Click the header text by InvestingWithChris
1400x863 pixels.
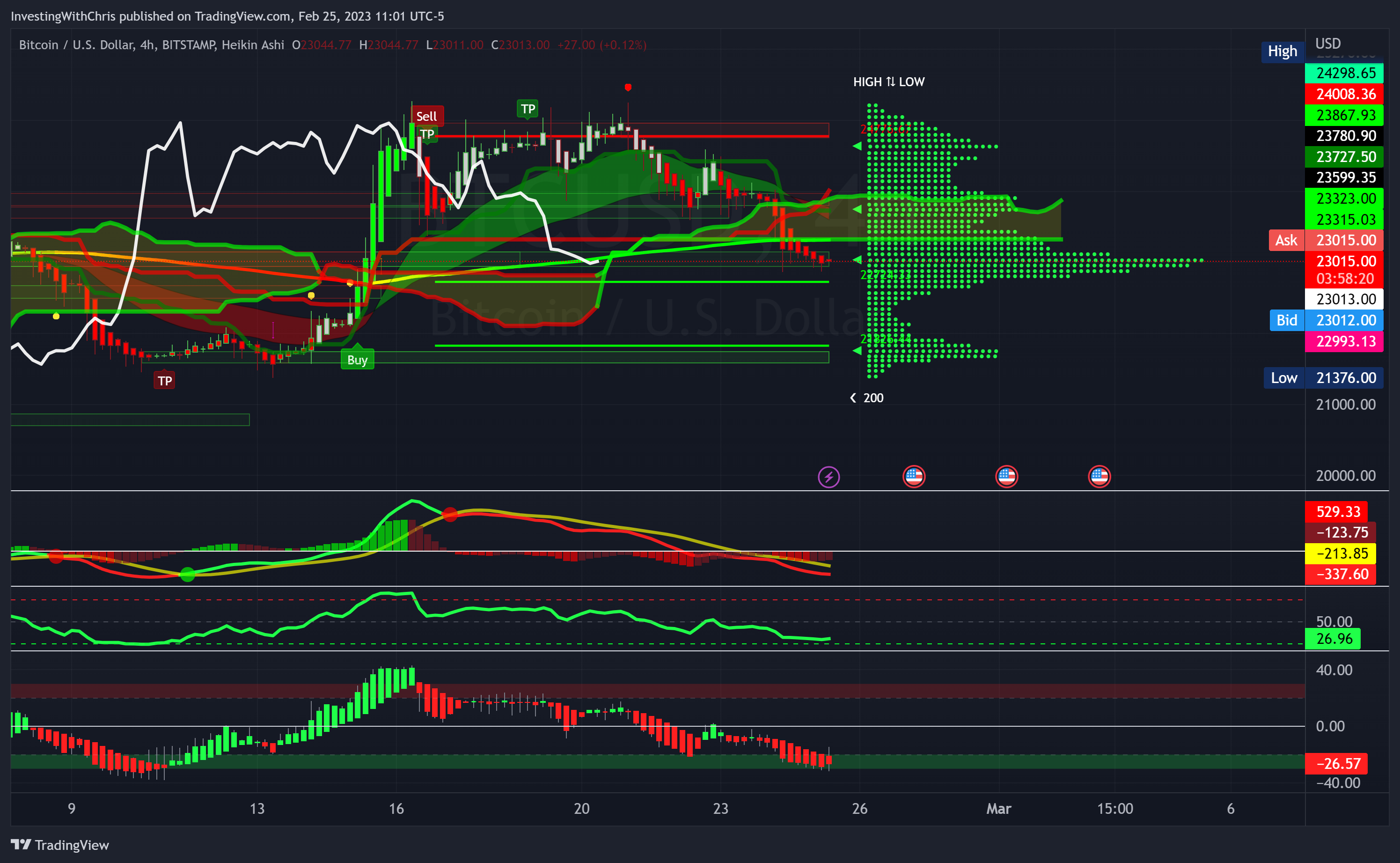[227, 16]
